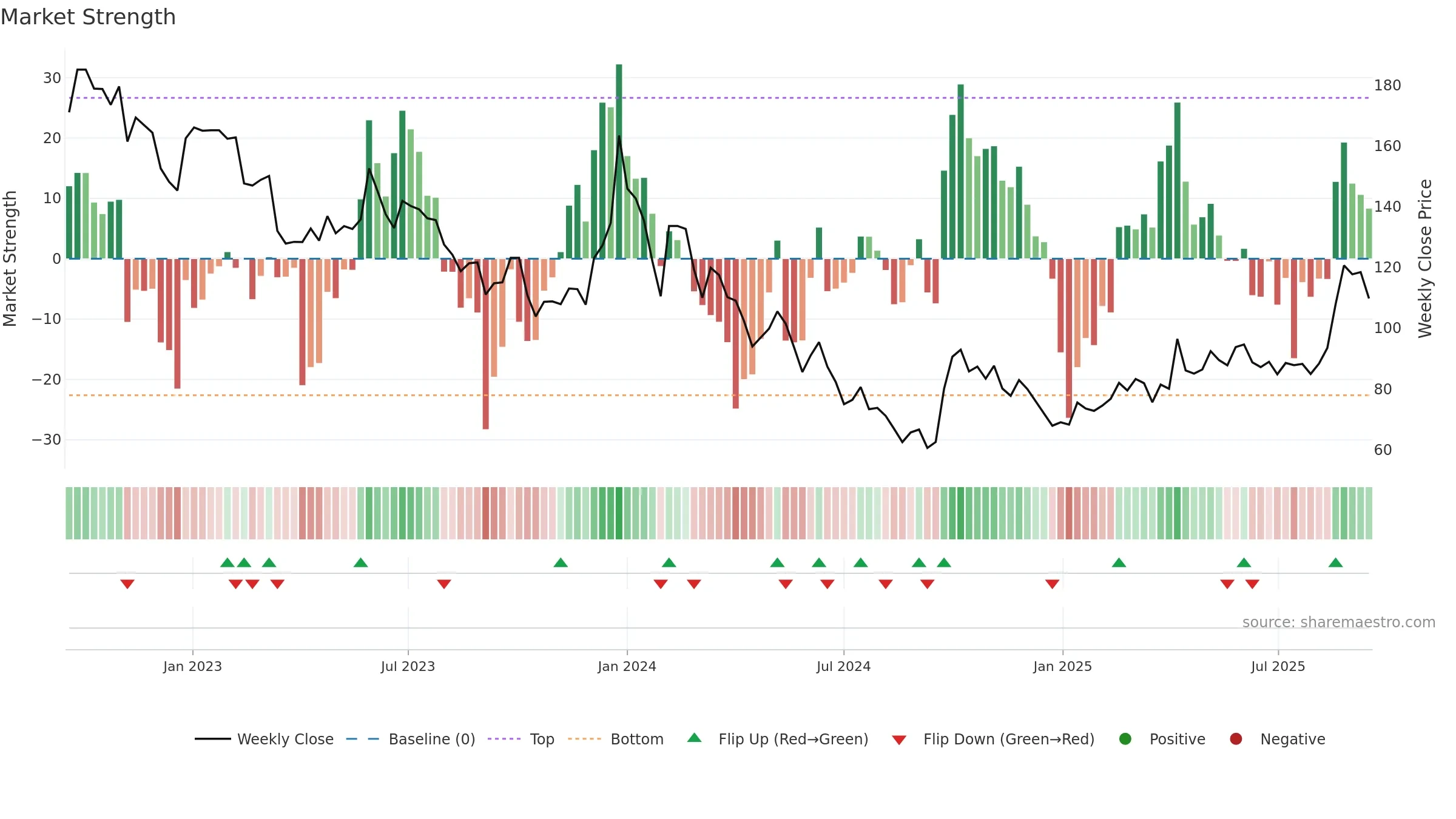This screenshot has height=819, width=1456.
Task: Click the Weekly Close legend line
Action: click(x=212, y=739)
